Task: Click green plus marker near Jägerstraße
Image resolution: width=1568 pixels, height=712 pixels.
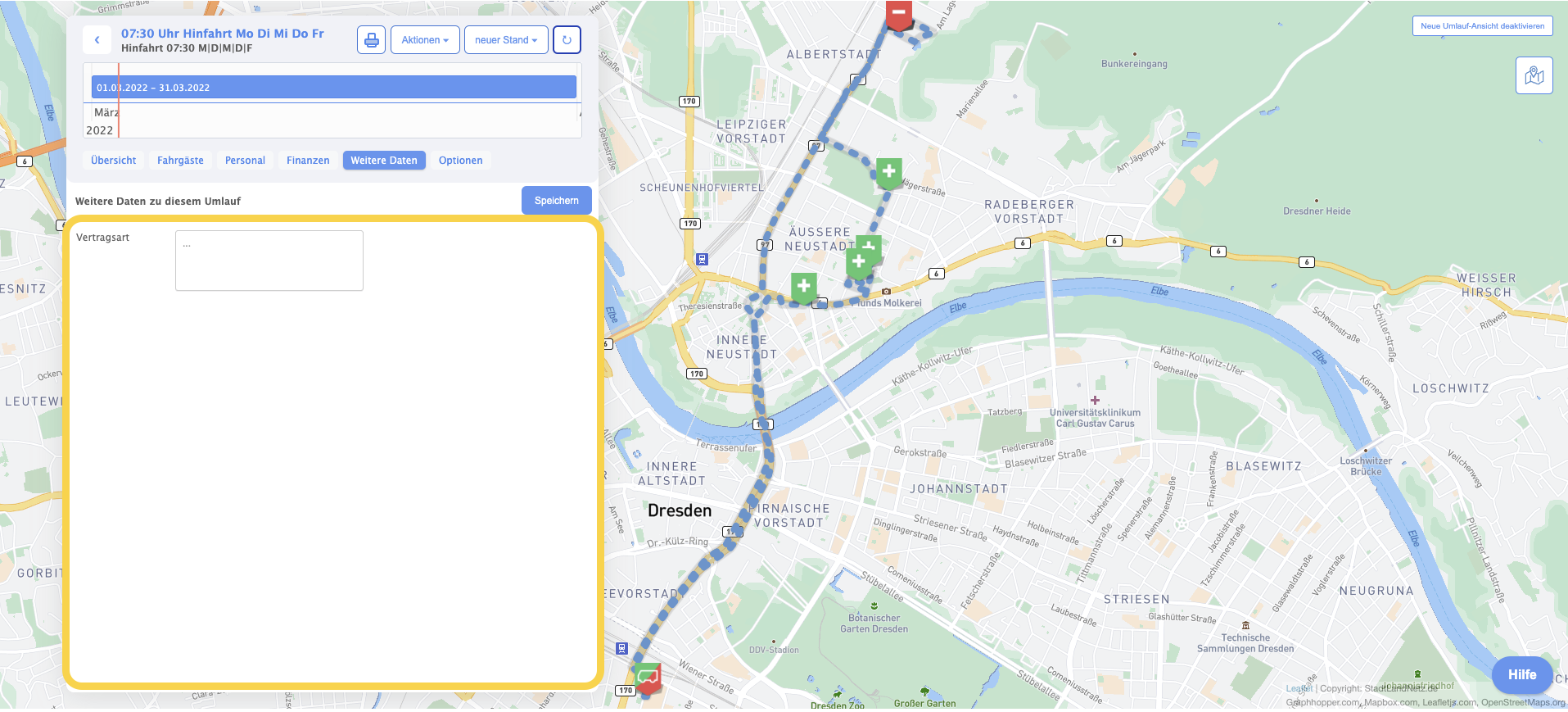Action: click(888, 172)
